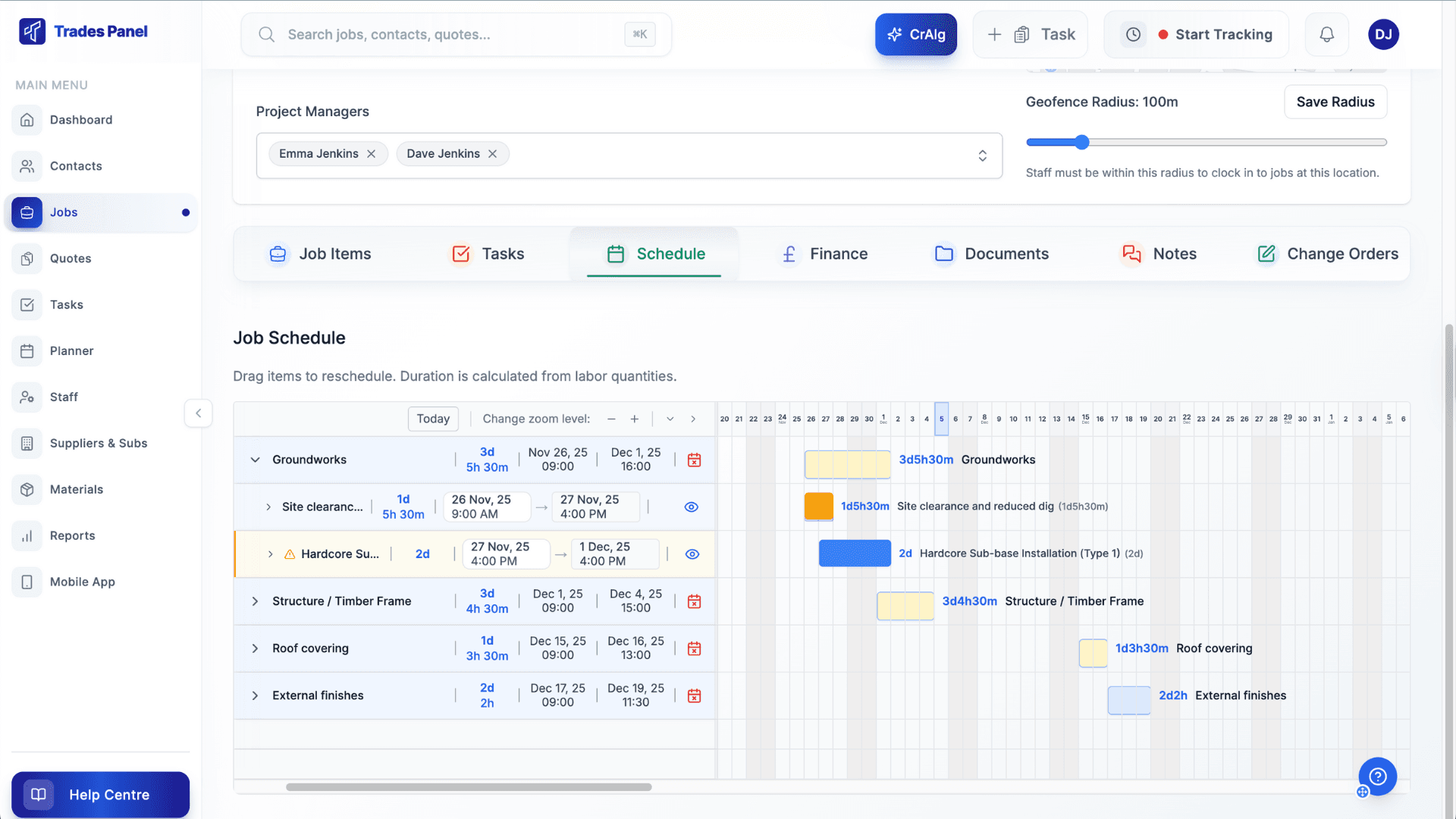Open the Change Orders tab

coord(1342,253)
